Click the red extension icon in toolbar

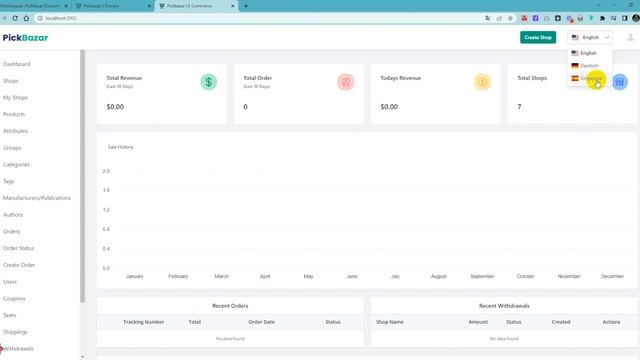click(524, 18)
